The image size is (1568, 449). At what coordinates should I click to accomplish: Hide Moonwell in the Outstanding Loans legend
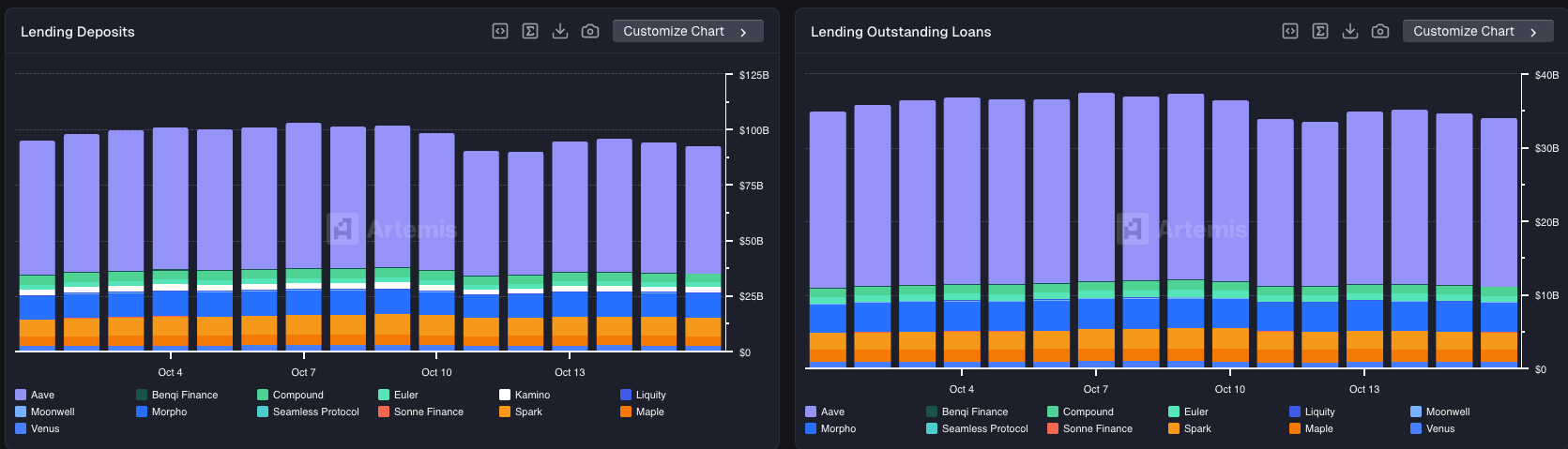click(x=1440, y=412)
